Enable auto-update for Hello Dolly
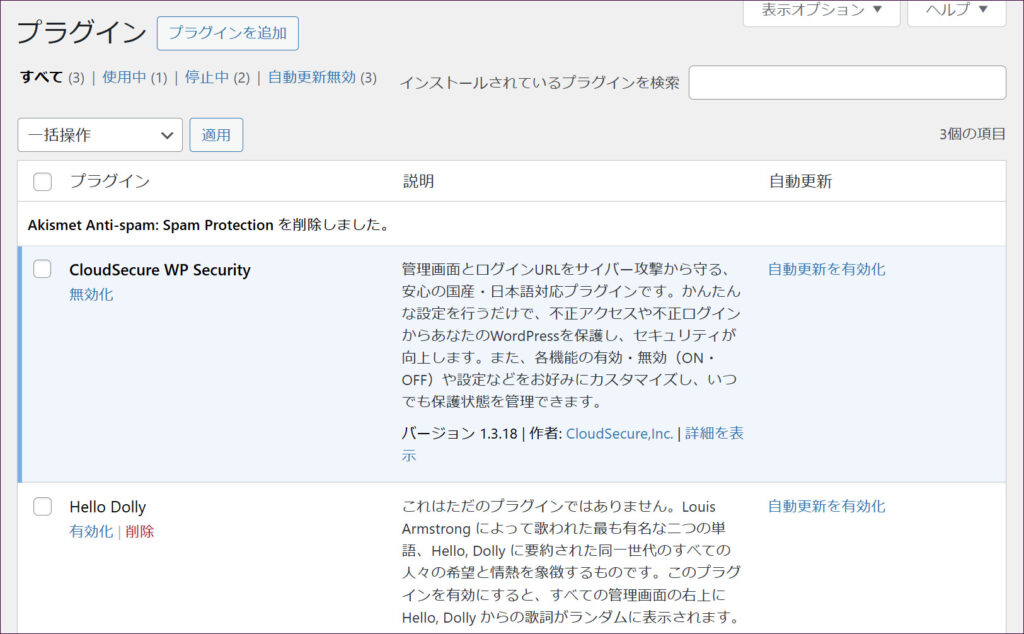Image resolution: width=1024 pixels, height=634 pixels. pos(826,506)
